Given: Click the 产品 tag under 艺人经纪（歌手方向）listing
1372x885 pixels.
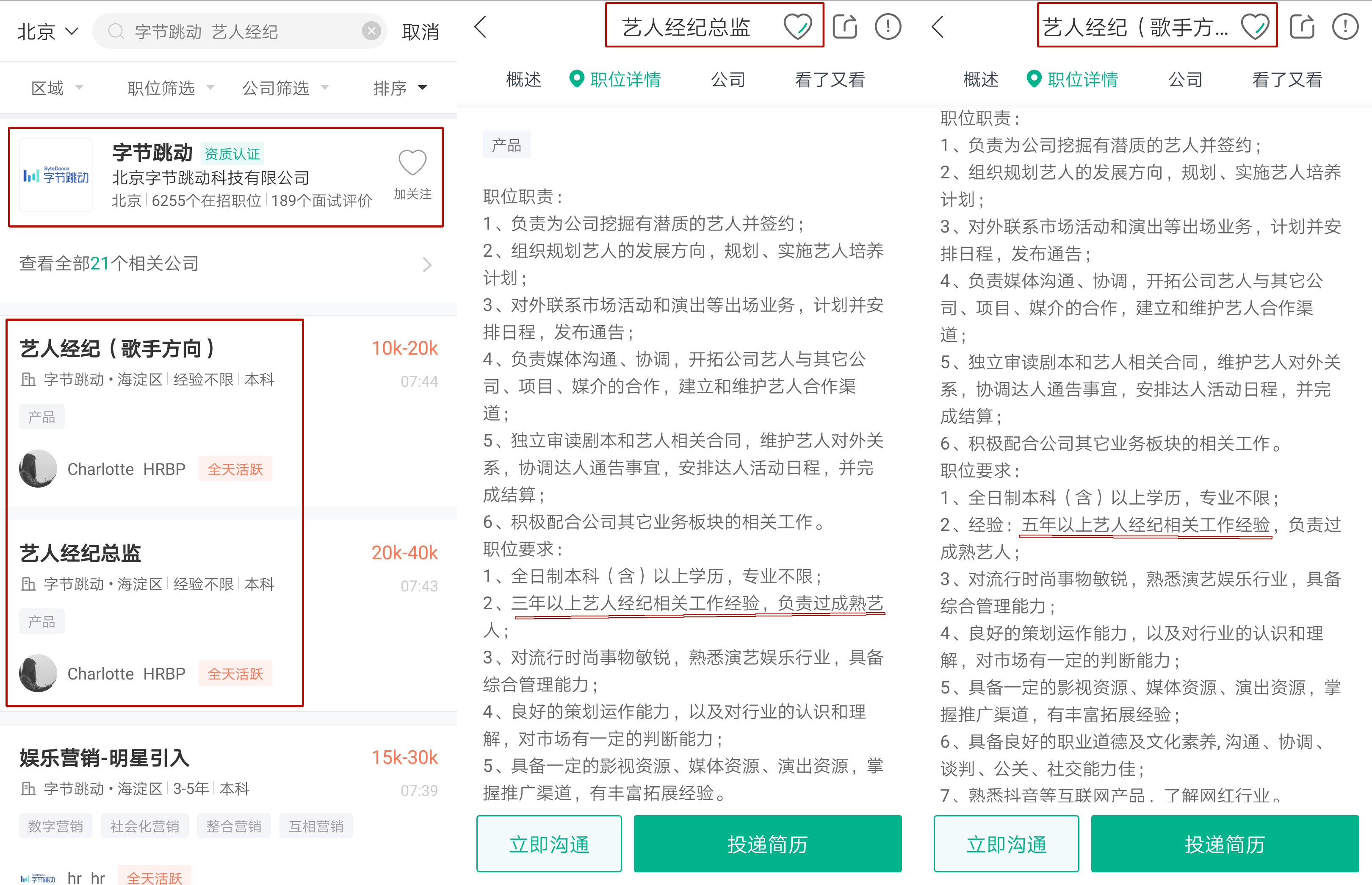Looking at the screenshot, I should pos(42,416).
